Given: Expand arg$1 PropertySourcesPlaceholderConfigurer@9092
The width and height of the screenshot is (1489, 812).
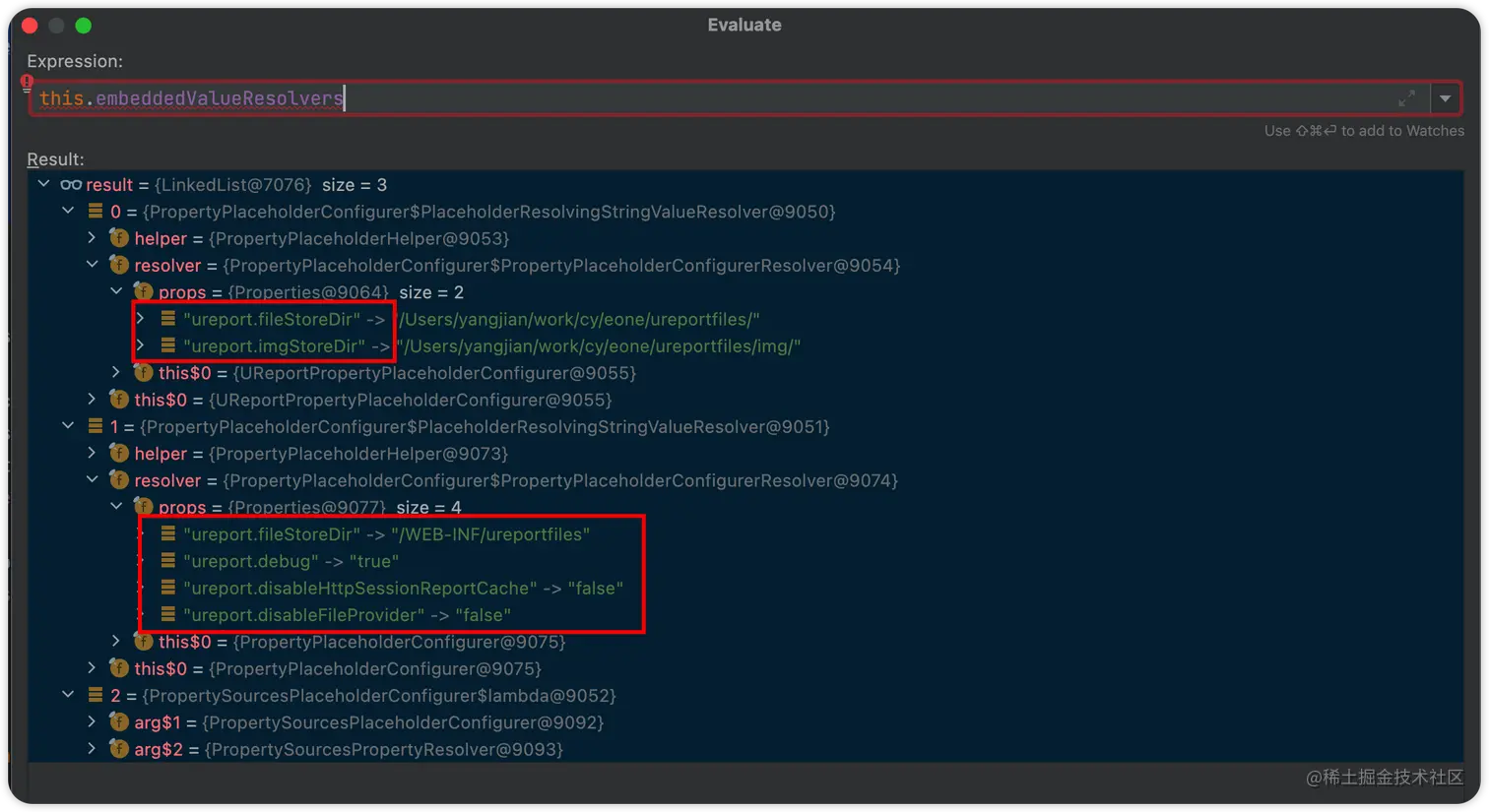Looking at the screenshot, I should tap(92, 721).
